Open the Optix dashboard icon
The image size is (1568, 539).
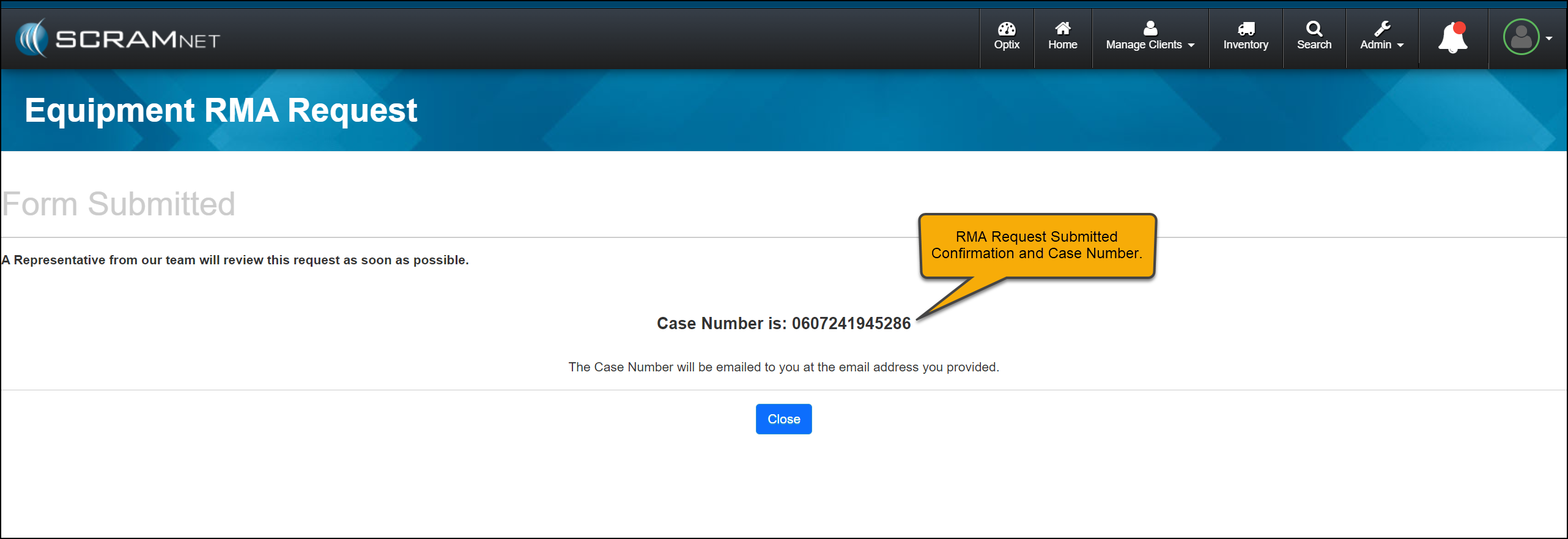coord(1007,29)
